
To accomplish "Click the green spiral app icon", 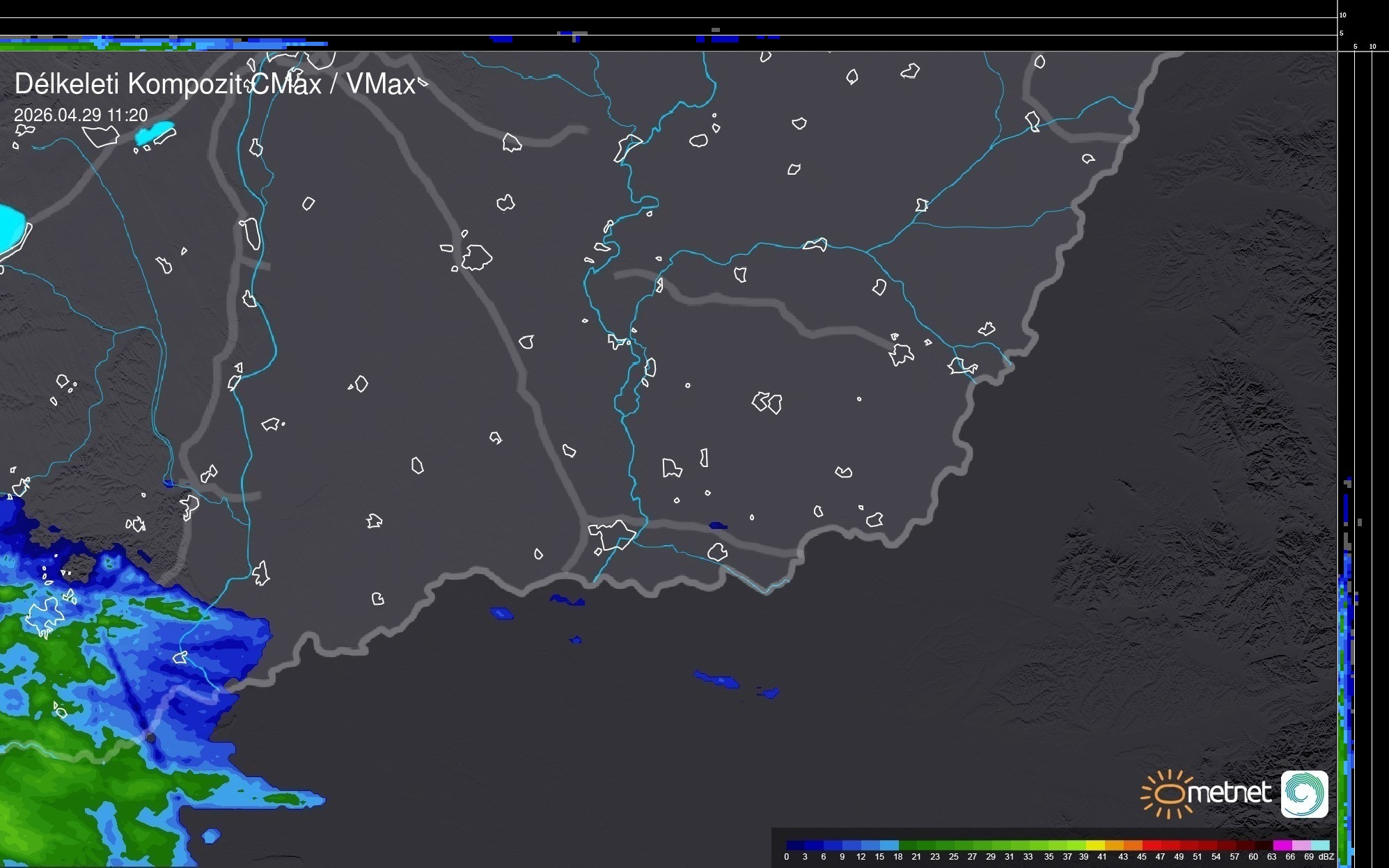I will [1304, 794].
